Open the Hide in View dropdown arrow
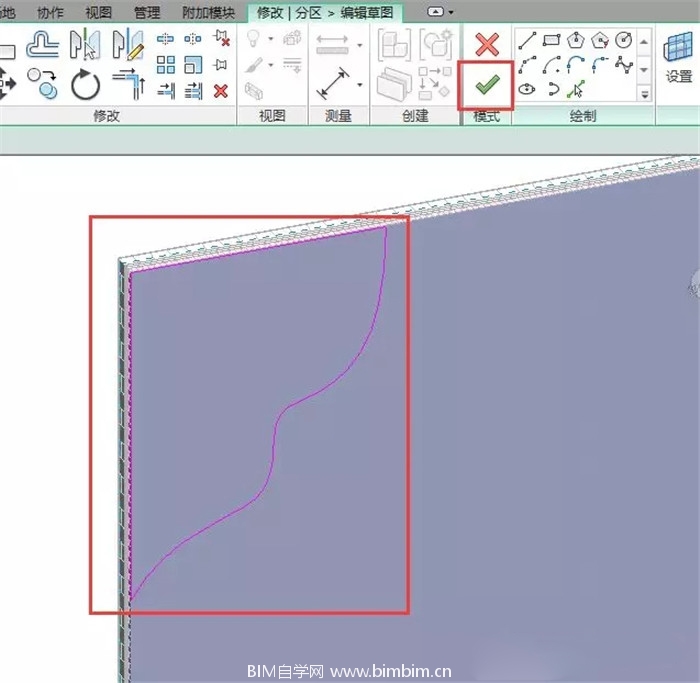Image resolution: width=700 pixels, height=683 pixels. click(x=271, y=39)
